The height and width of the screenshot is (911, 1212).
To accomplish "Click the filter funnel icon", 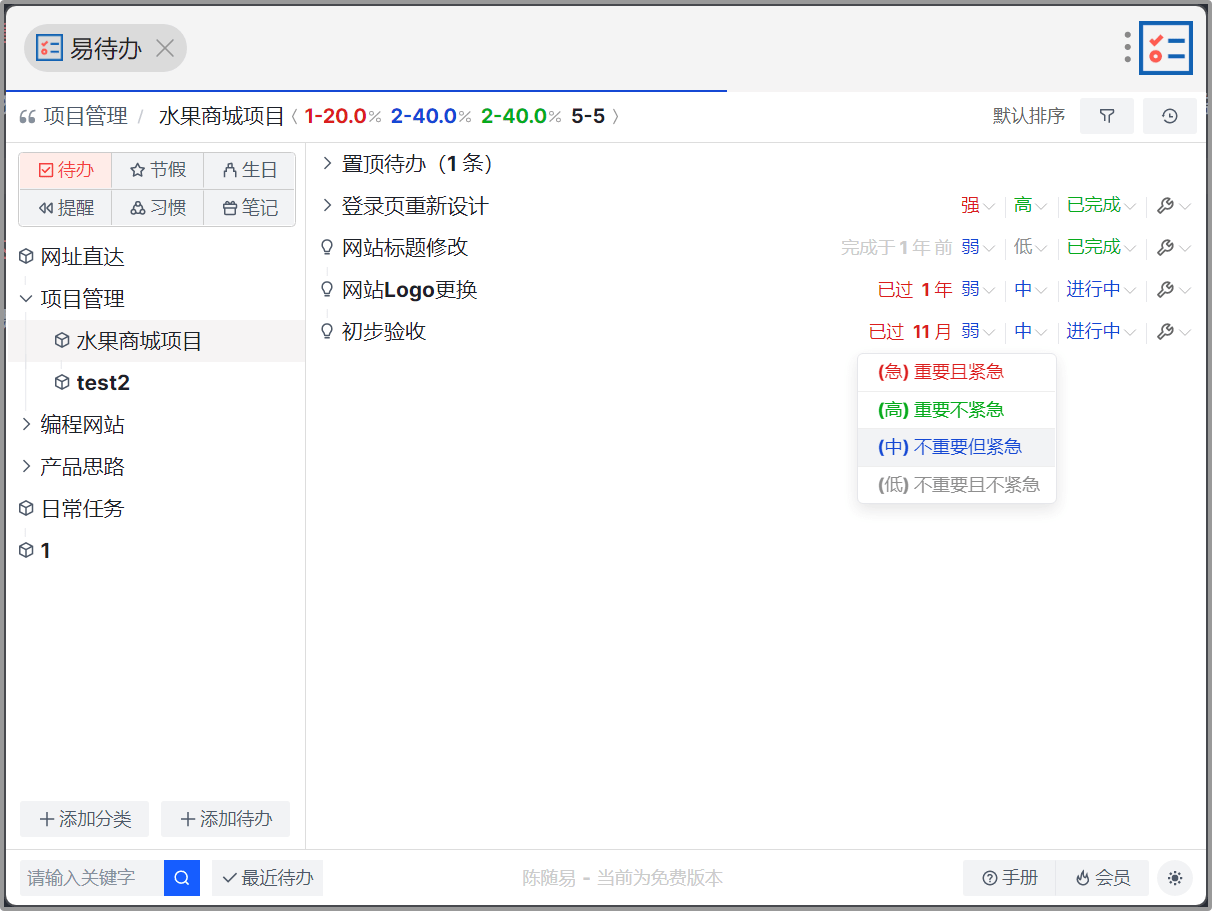I will (x=1107, y=116).
